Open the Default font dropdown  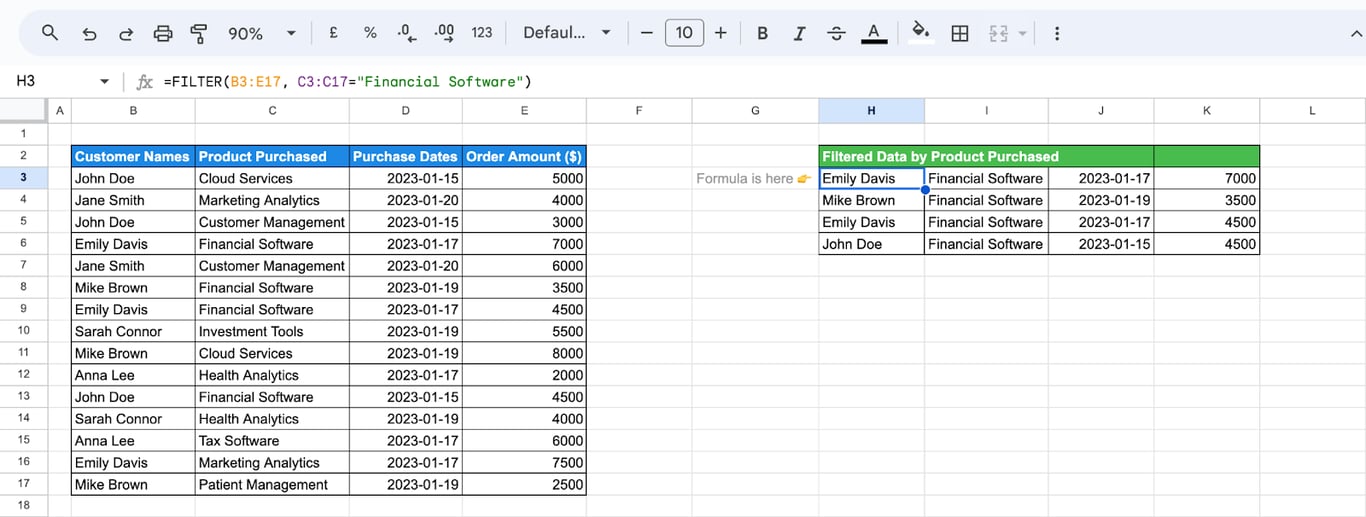pos(567,33)
